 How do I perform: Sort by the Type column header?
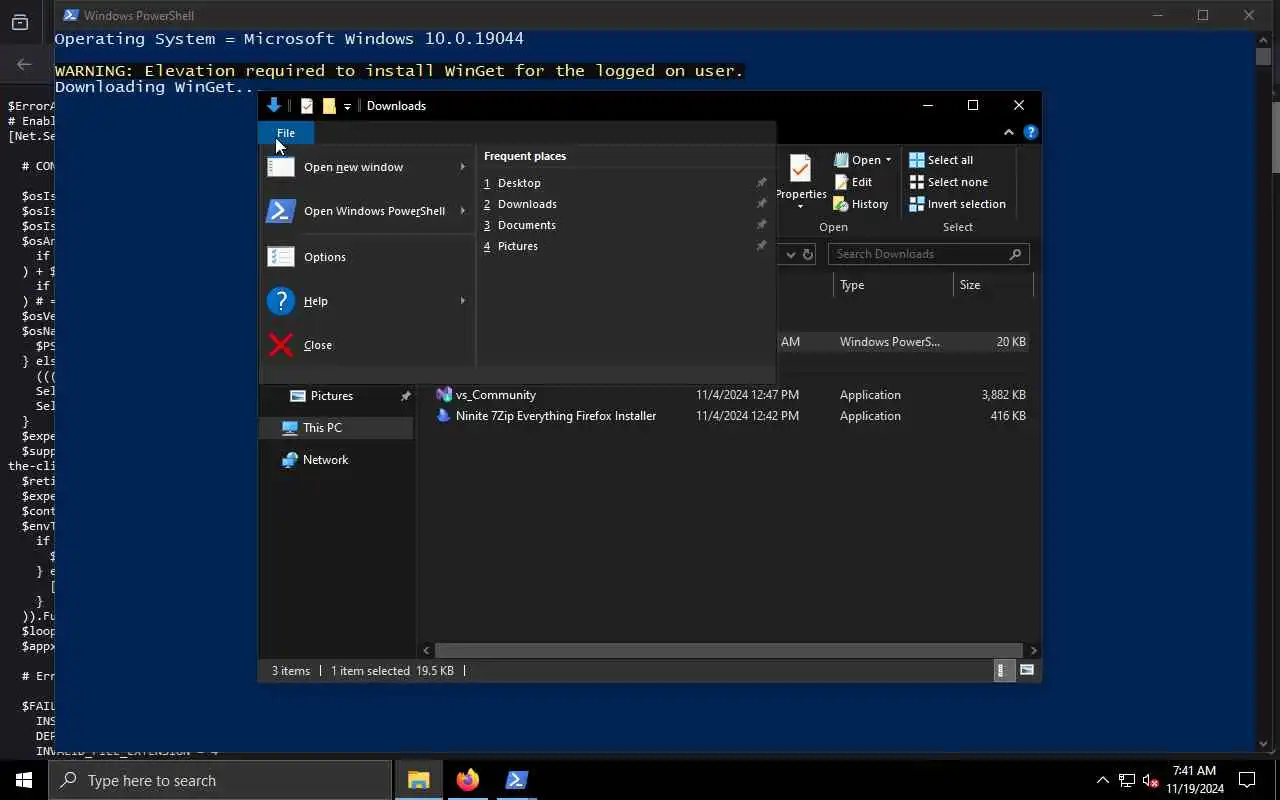[893, 285]
